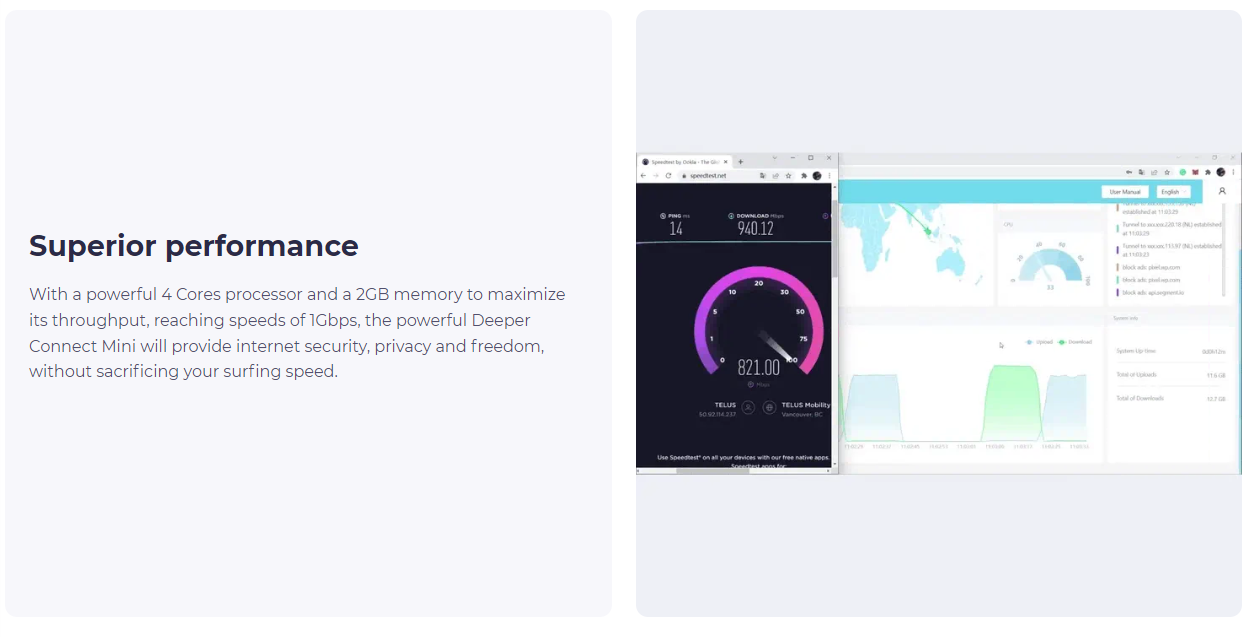The image size is (1254, 637).
Task: Click the globe icon beside TELUS Mobility
Action: coord(769,407)
